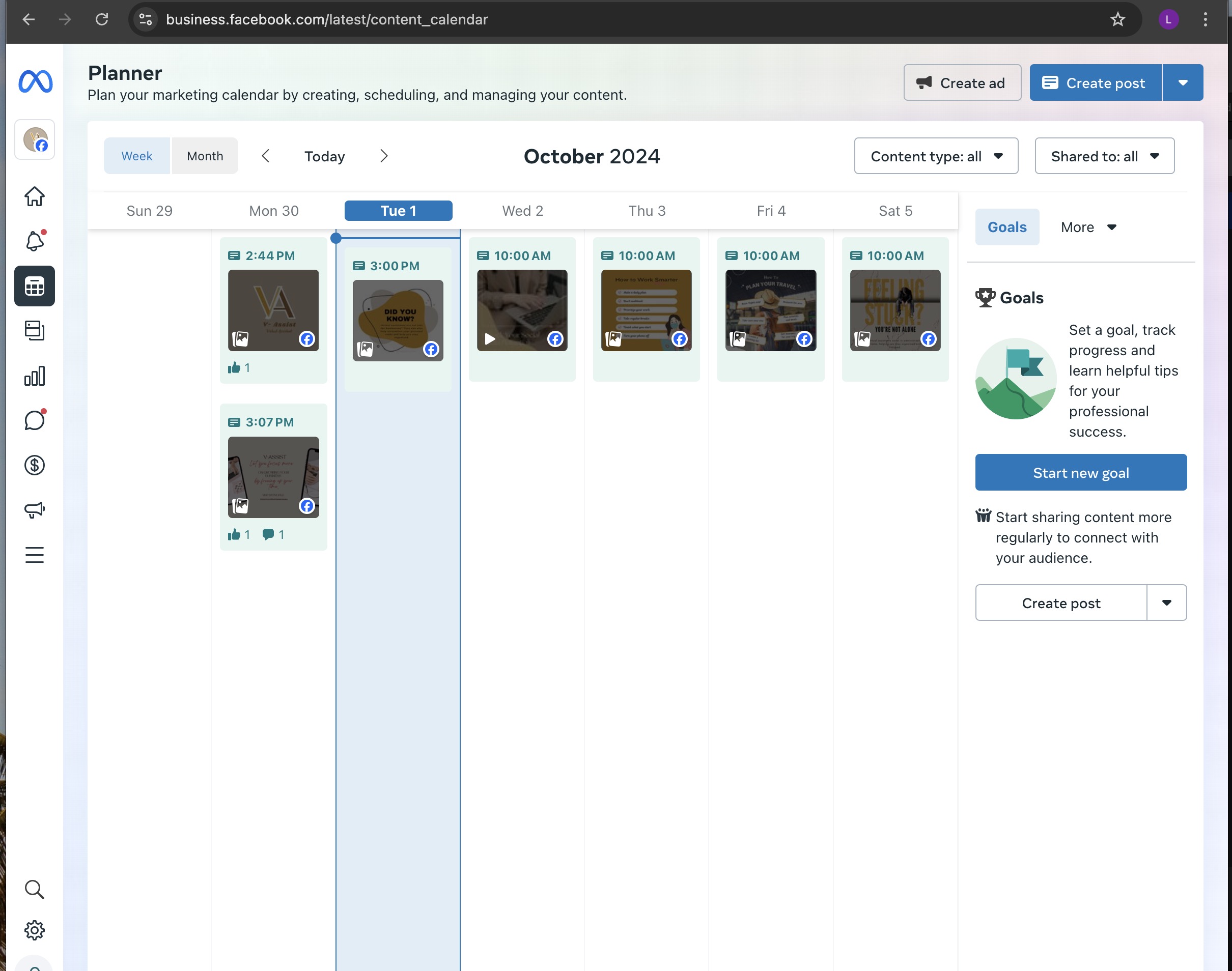Image resolution: width=1232 pixels, height=971 pixels.
Task: Open the Inbox chat bubble icon
Action: pyautogui.click(x=34, y=421)
